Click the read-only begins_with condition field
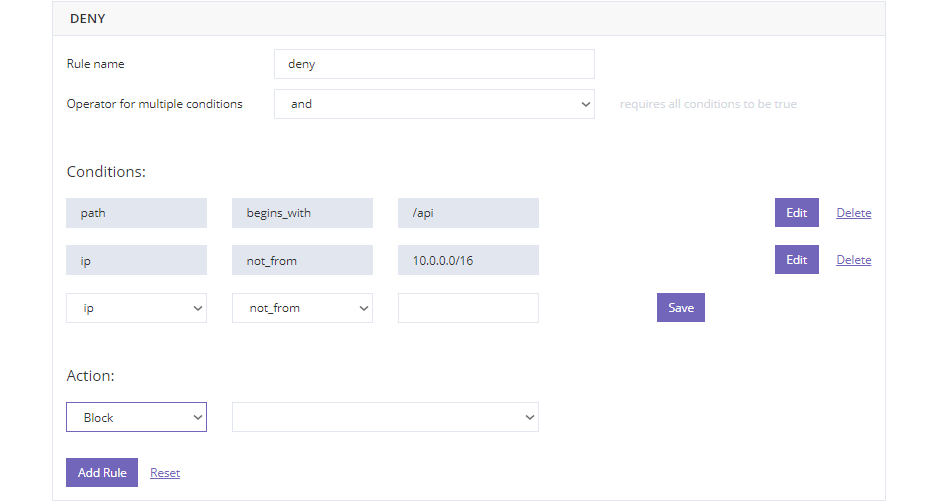Image resolution: width=936 pixels, height=504 pixels. pyautogui.click(x=302, y=213)
